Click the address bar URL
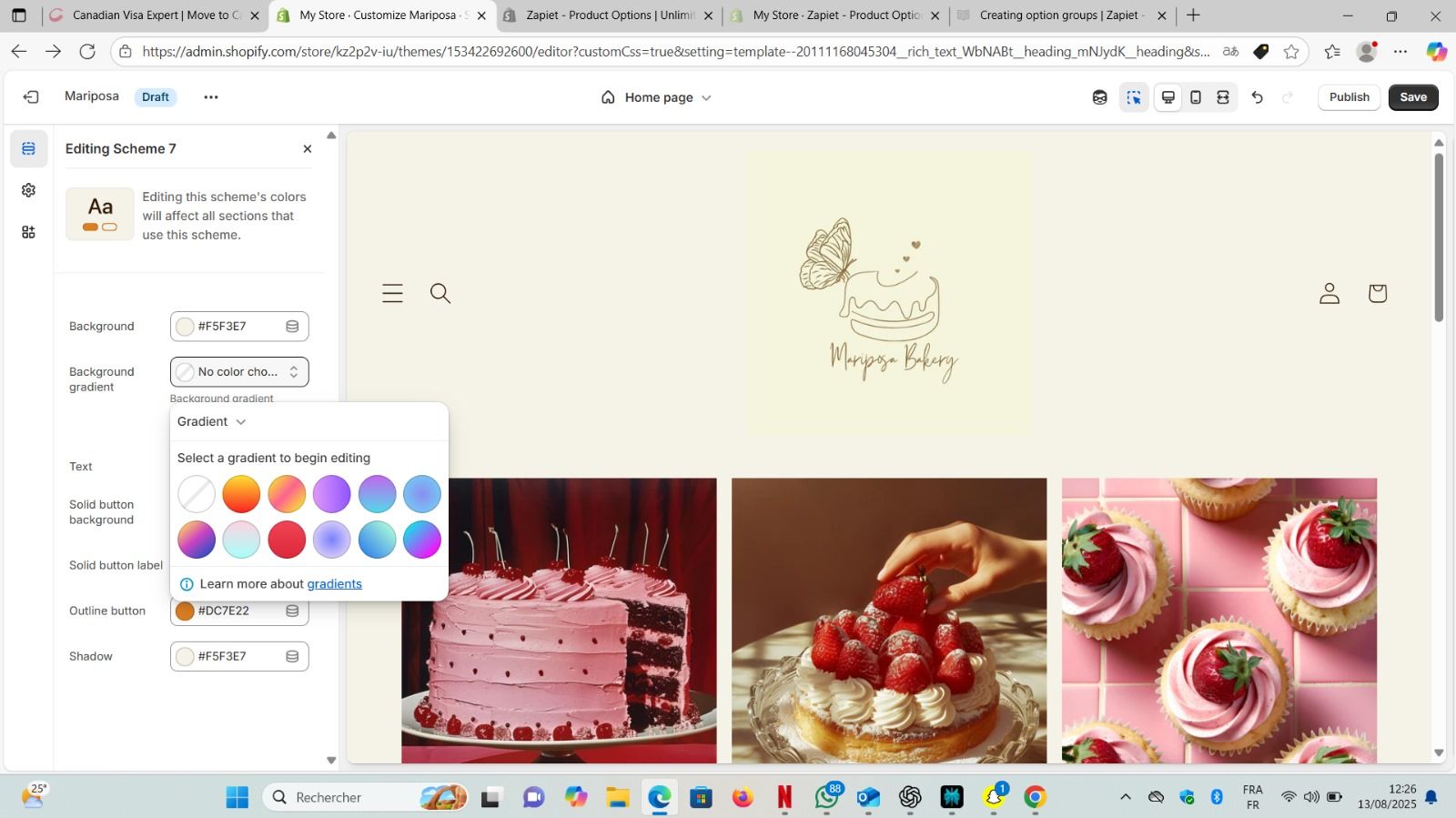Image resolution: width=1456 pixels, height=818 pixels. [x=676, y=52]
